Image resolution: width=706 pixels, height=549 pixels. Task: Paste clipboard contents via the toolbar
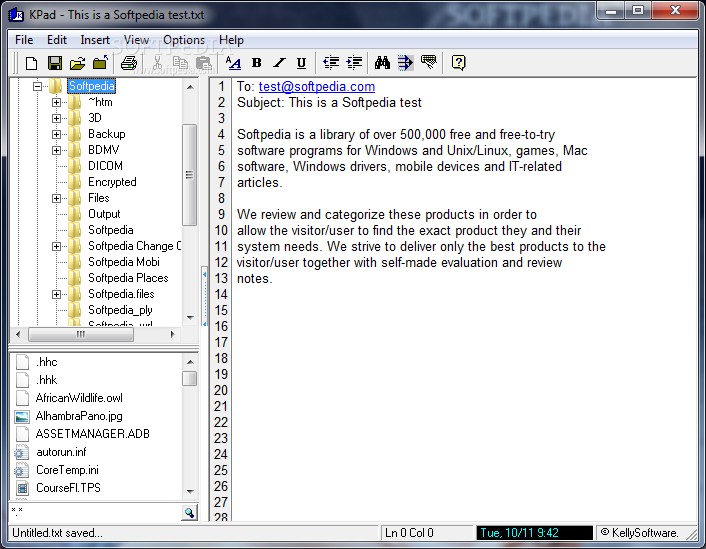pyautogui.click(x=204, y=63)
